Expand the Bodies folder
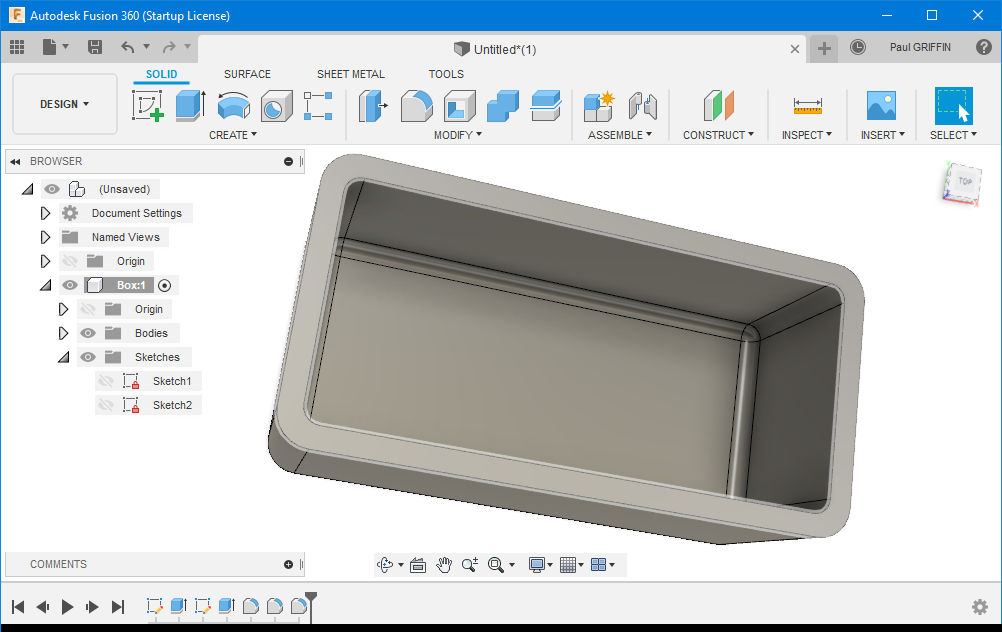 (x=63, y=333)
